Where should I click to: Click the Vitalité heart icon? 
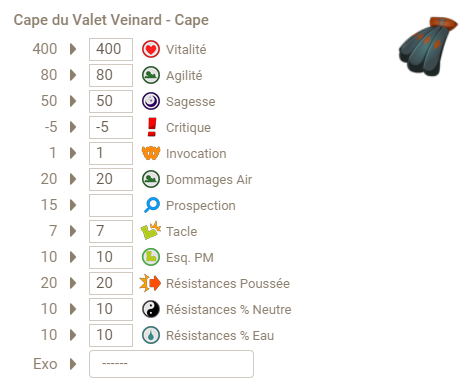[x=151, y=49]
